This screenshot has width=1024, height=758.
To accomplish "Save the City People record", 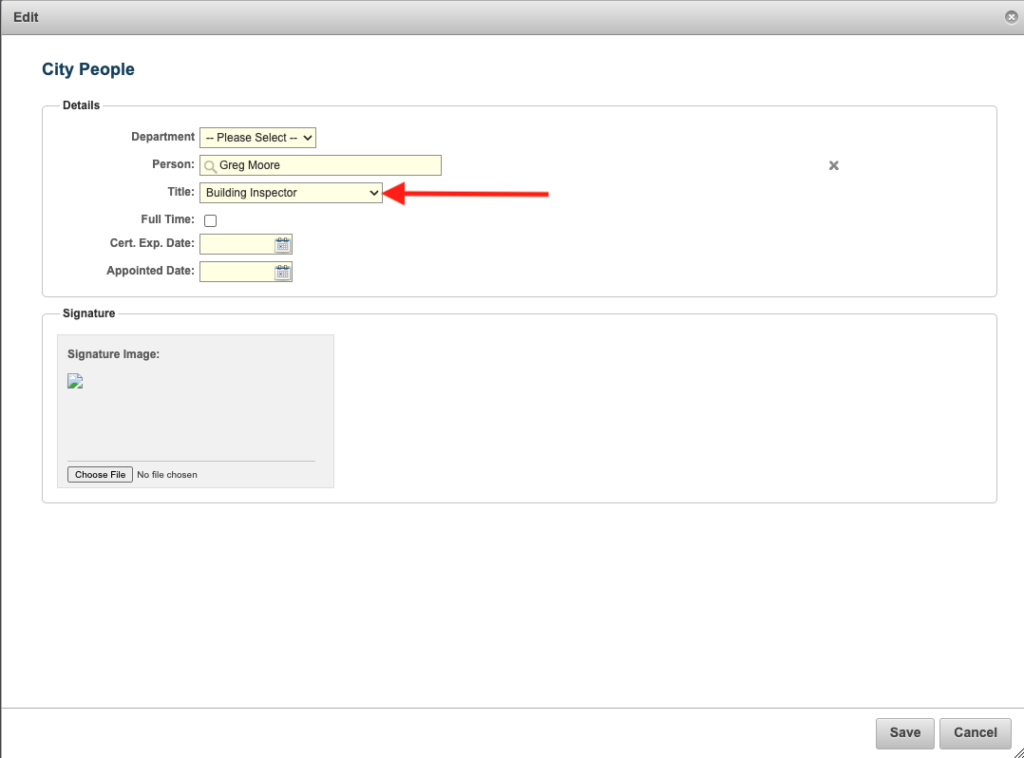I will point(905,733).
